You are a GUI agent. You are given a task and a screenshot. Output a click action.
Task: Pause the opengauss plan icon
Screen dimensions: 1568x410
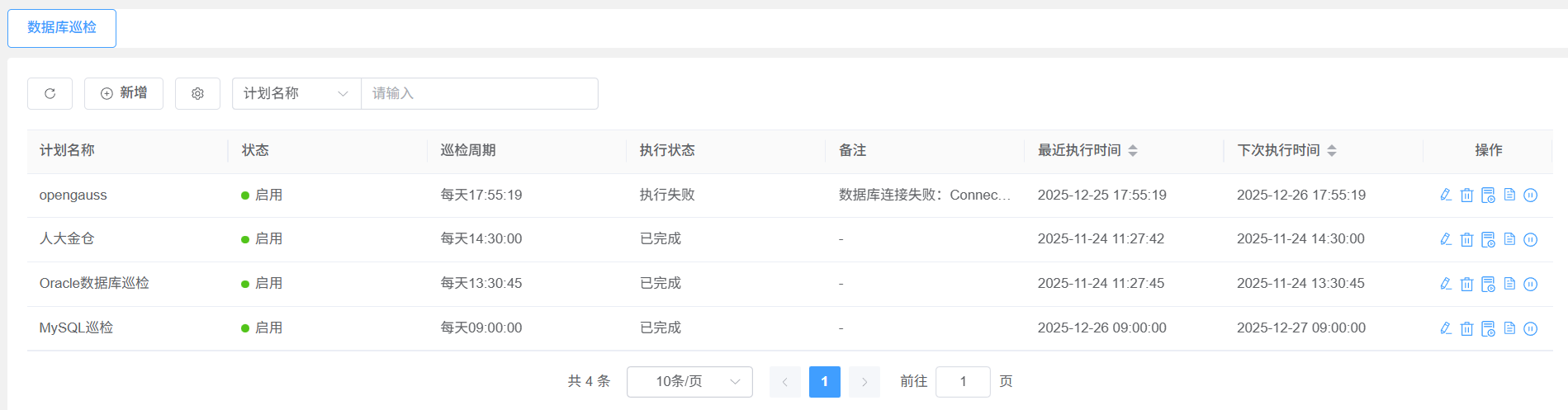click(x=1530, y=195)
